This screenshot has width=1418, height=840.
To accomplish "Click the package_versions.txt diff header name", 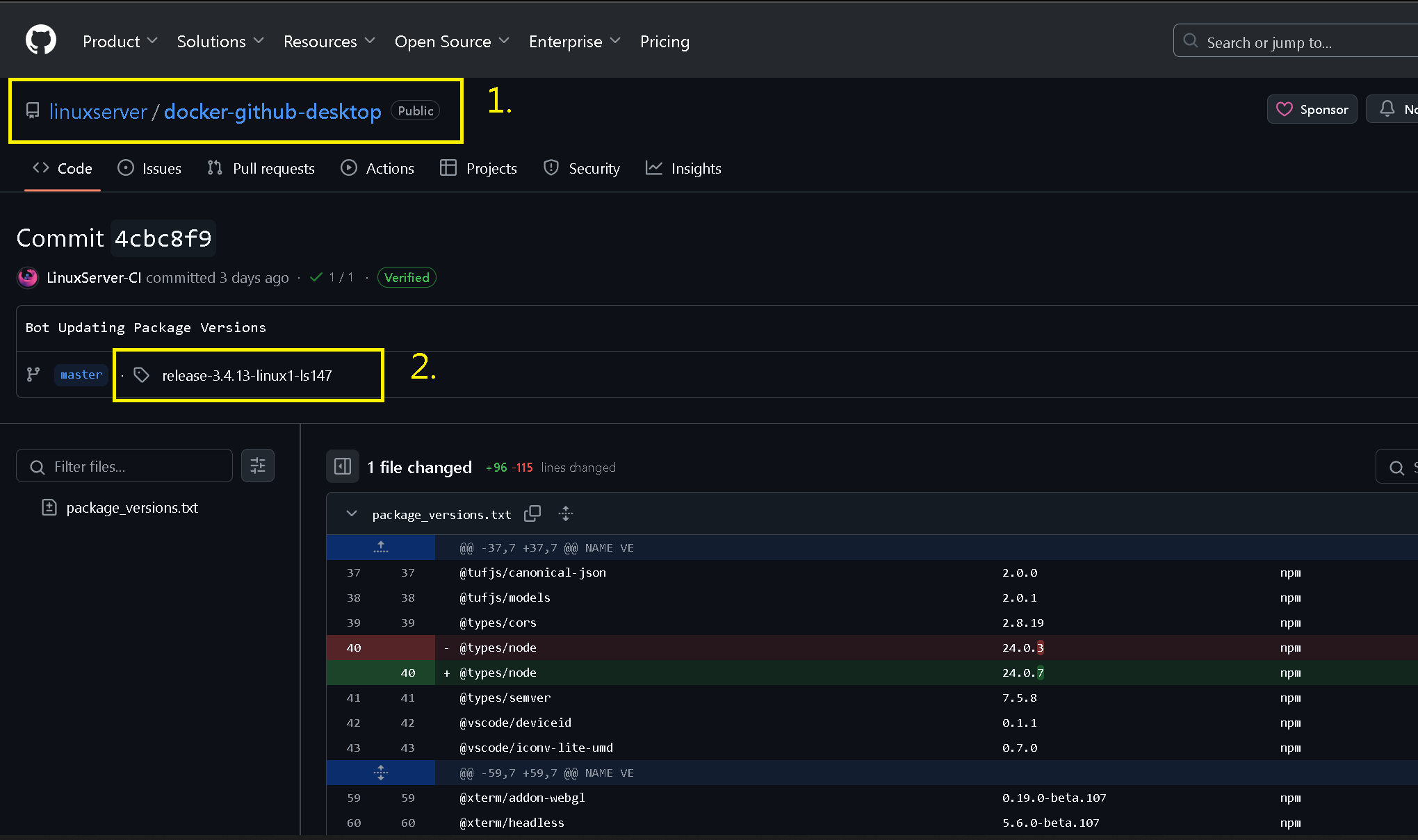I will click(441, 514).
